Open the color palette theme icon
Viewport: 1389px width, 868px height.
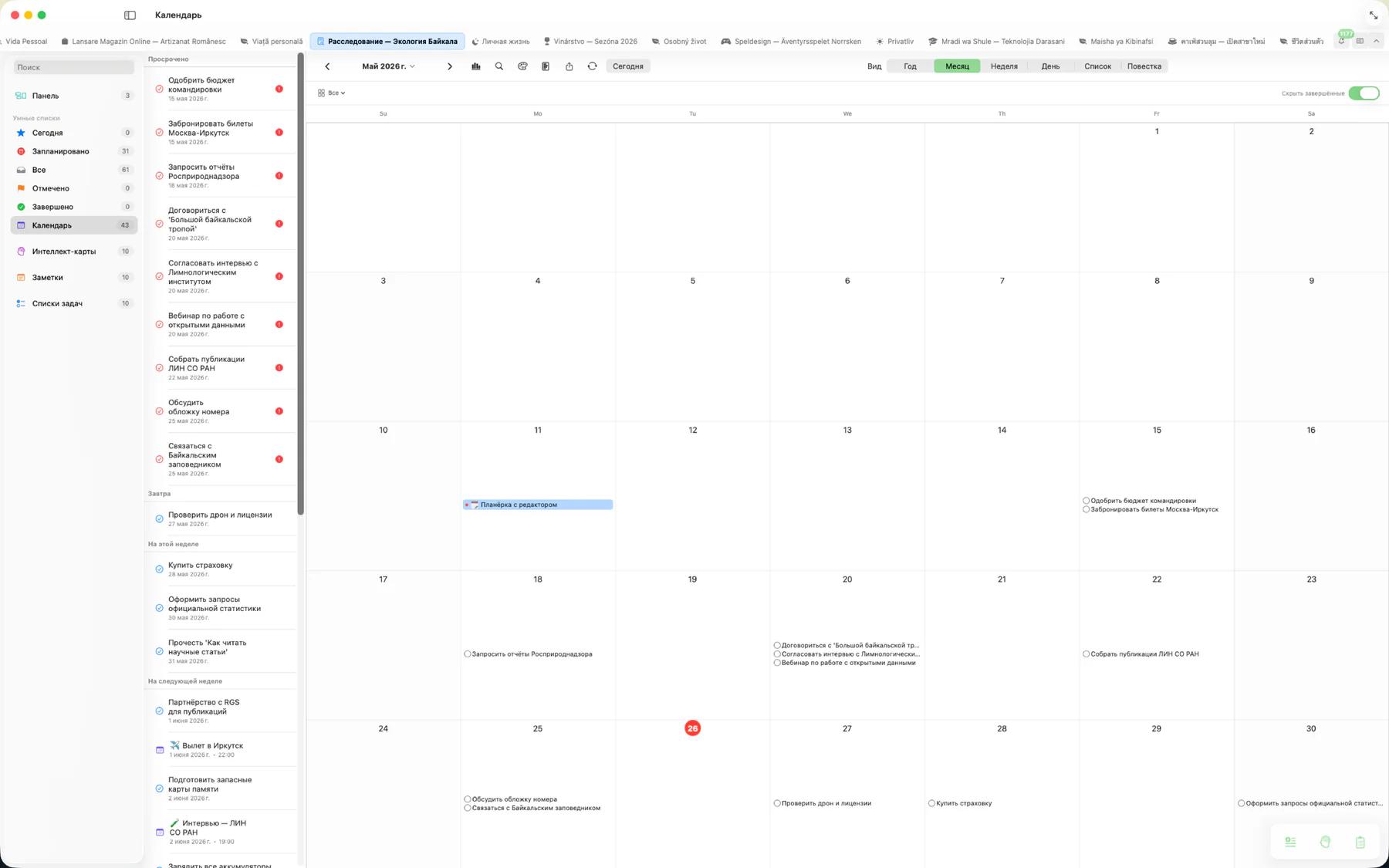pyautogui.click(x=522, y=66)
